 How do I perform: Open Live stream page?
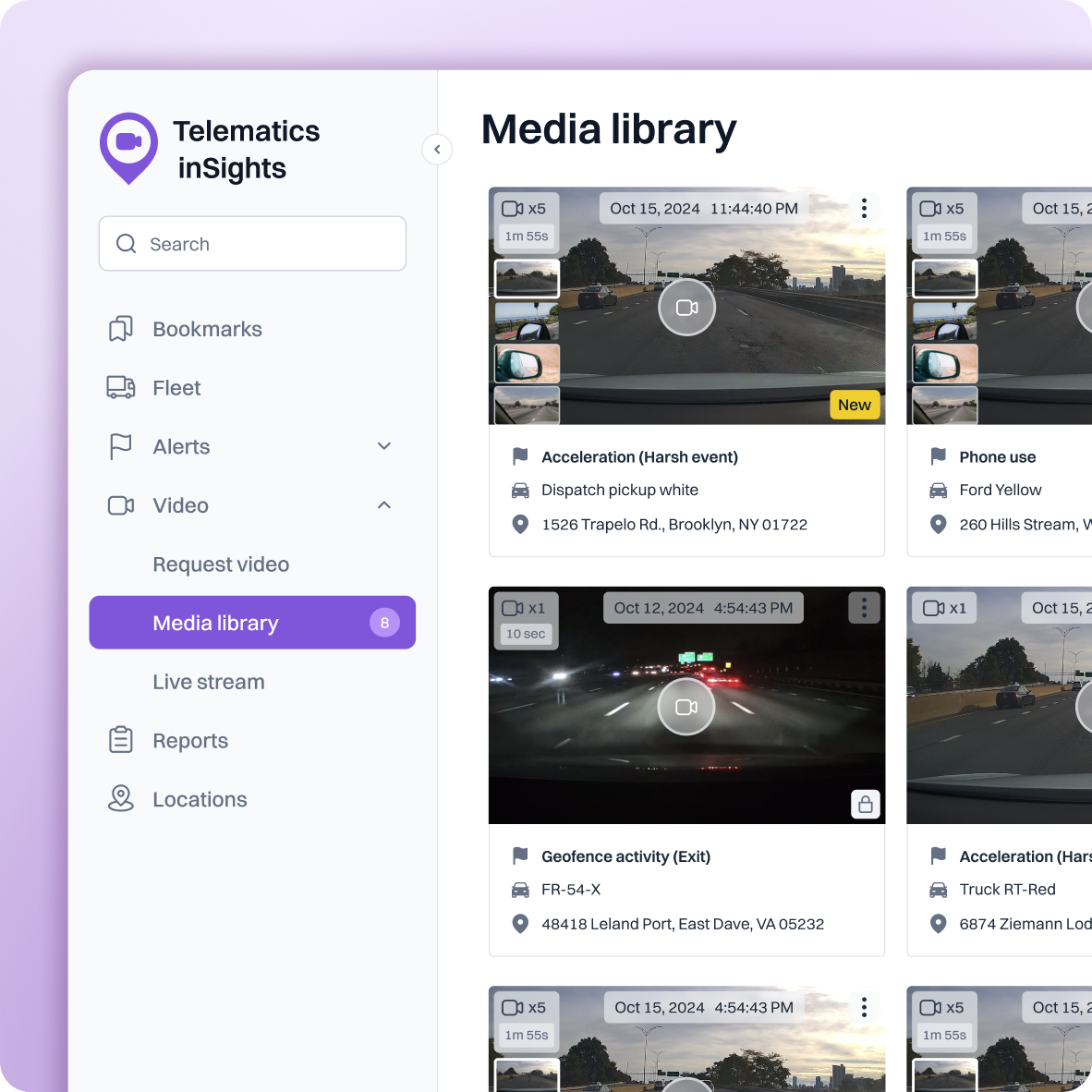click(x=208, y=682)
